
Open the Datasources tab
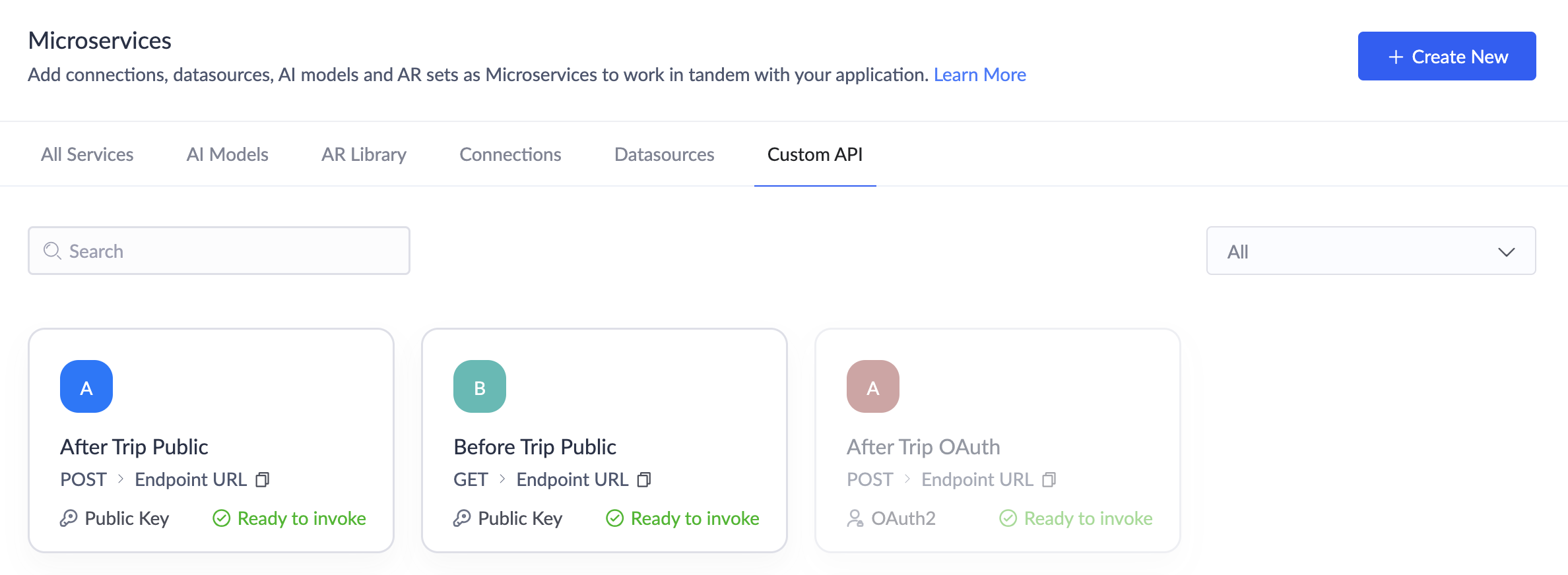[664, 154]
